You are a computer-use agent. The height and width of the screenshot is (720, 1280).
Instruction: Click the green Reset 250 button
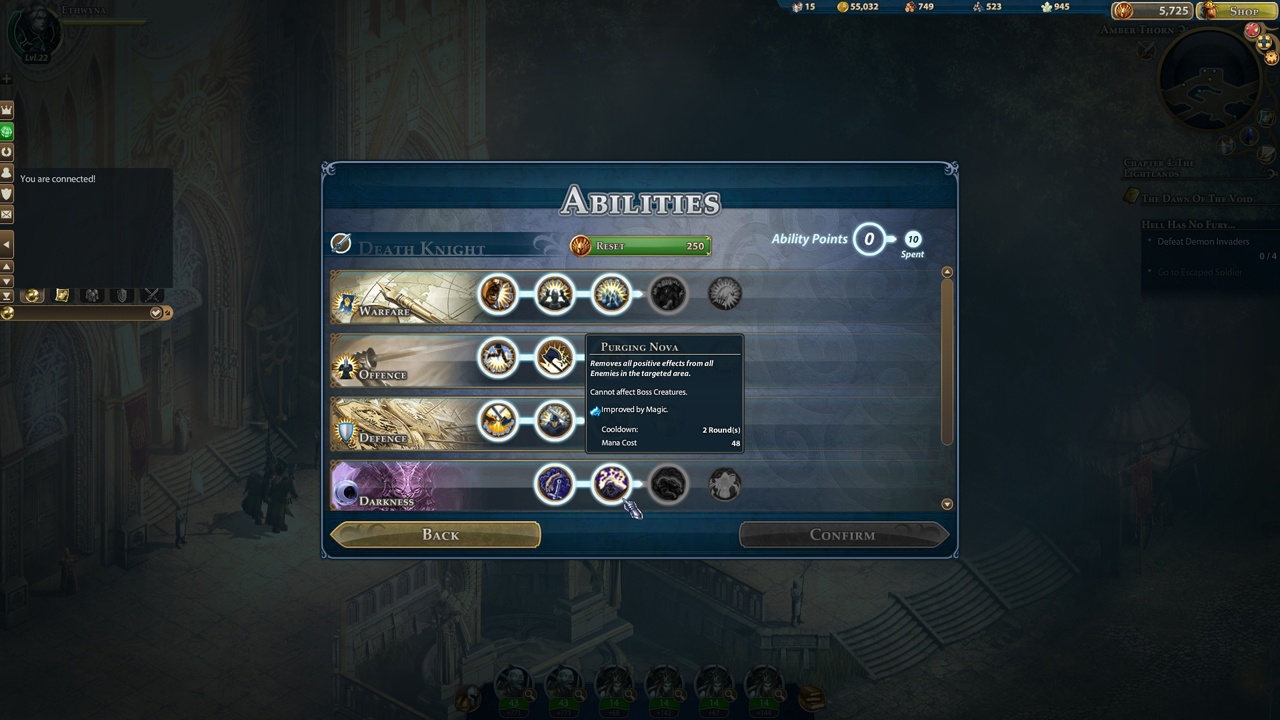tap(640, 246)
